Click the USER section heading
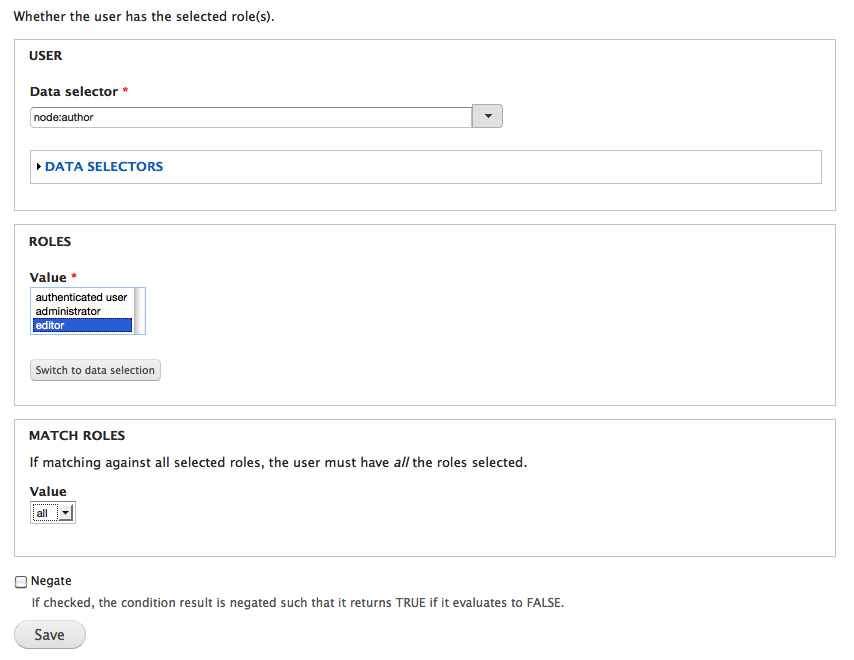 46,56
